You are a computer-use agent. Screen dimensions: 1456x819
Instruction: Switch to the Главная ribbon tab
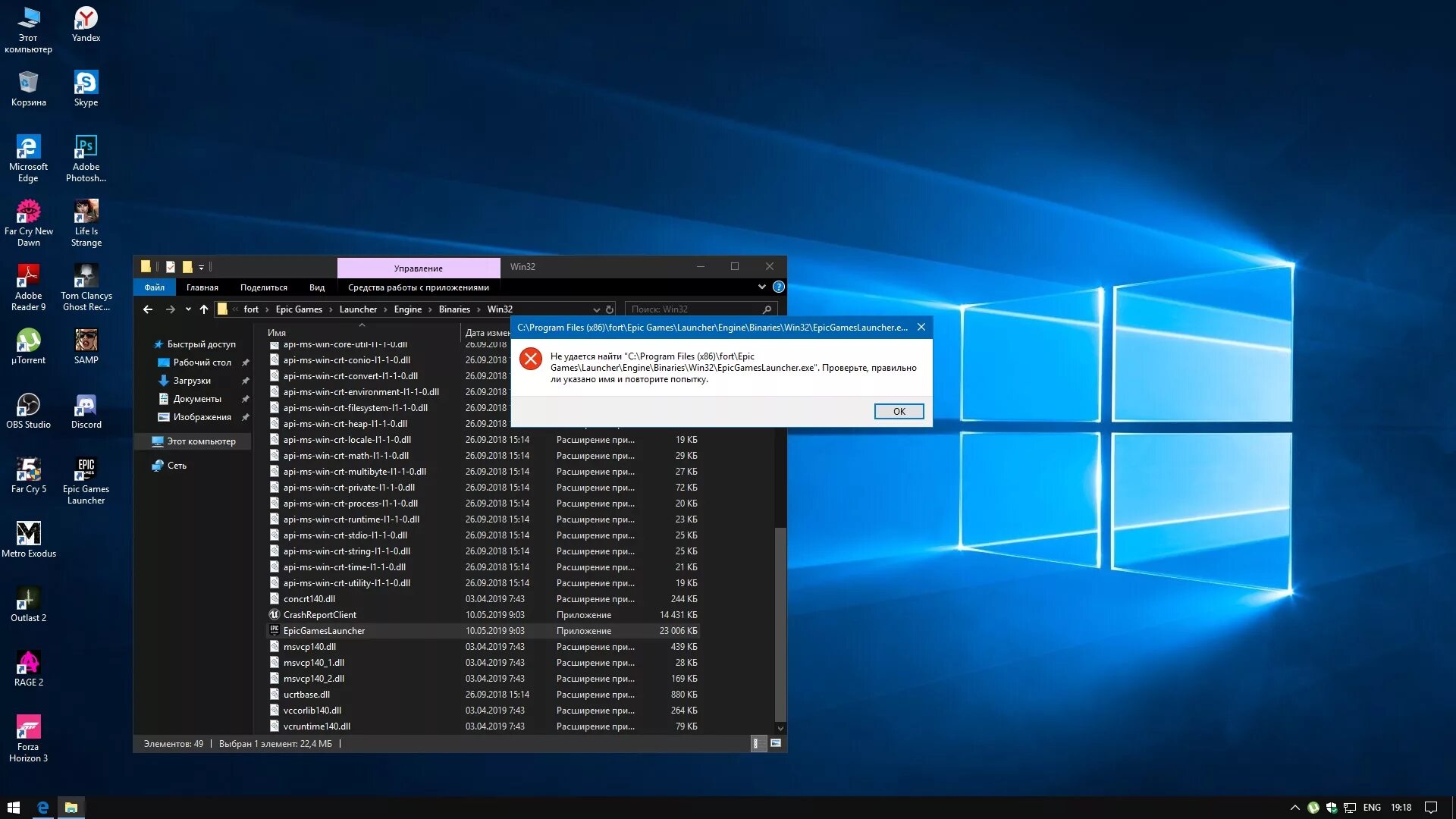(202, 287)
